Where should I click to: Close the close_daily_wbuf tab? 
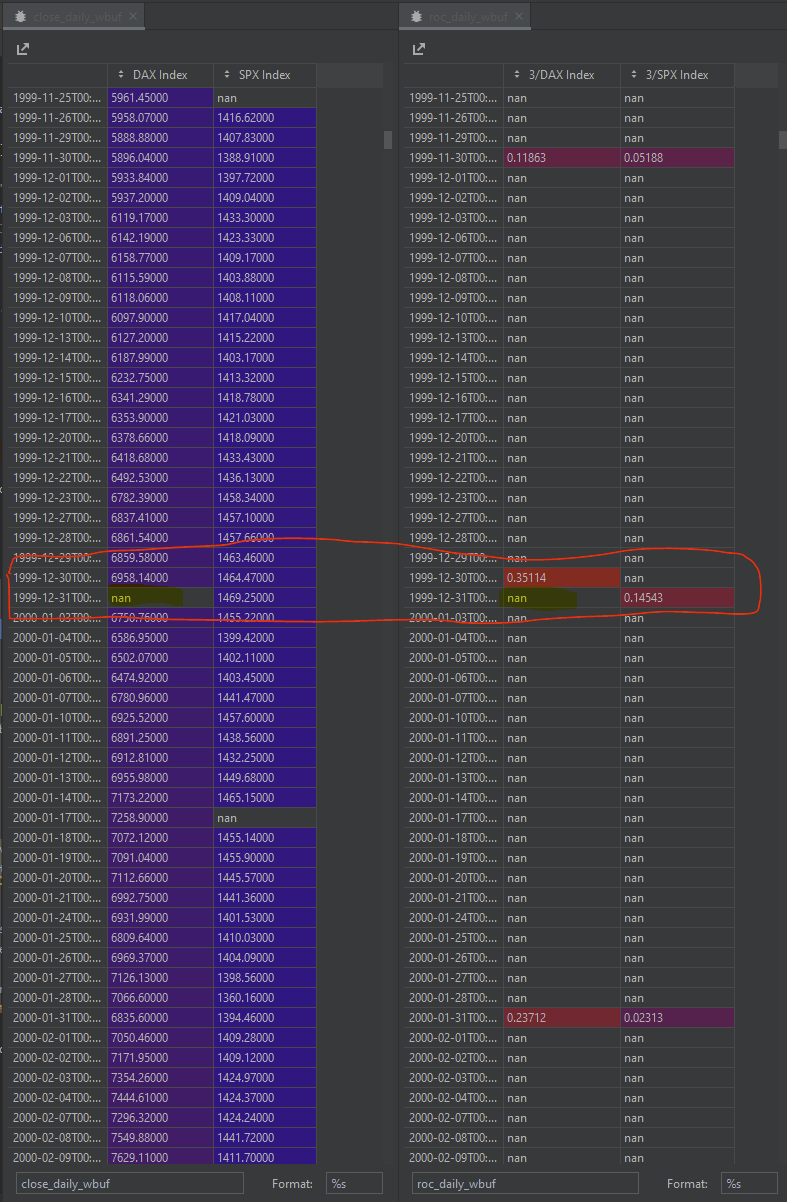tap(133, 16)
